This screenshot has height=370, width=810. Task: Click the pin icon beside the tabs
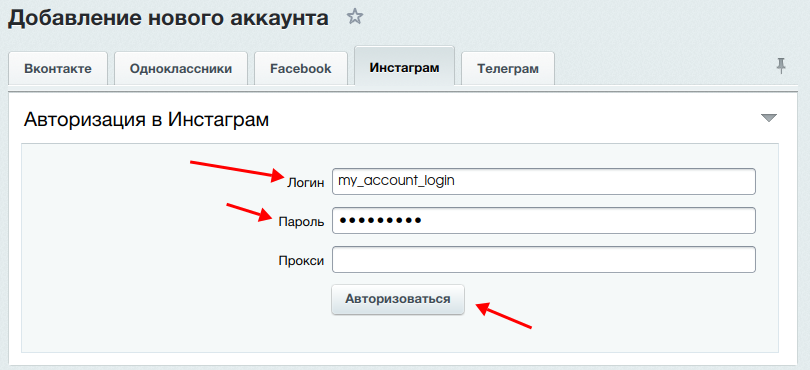point(781,66)
